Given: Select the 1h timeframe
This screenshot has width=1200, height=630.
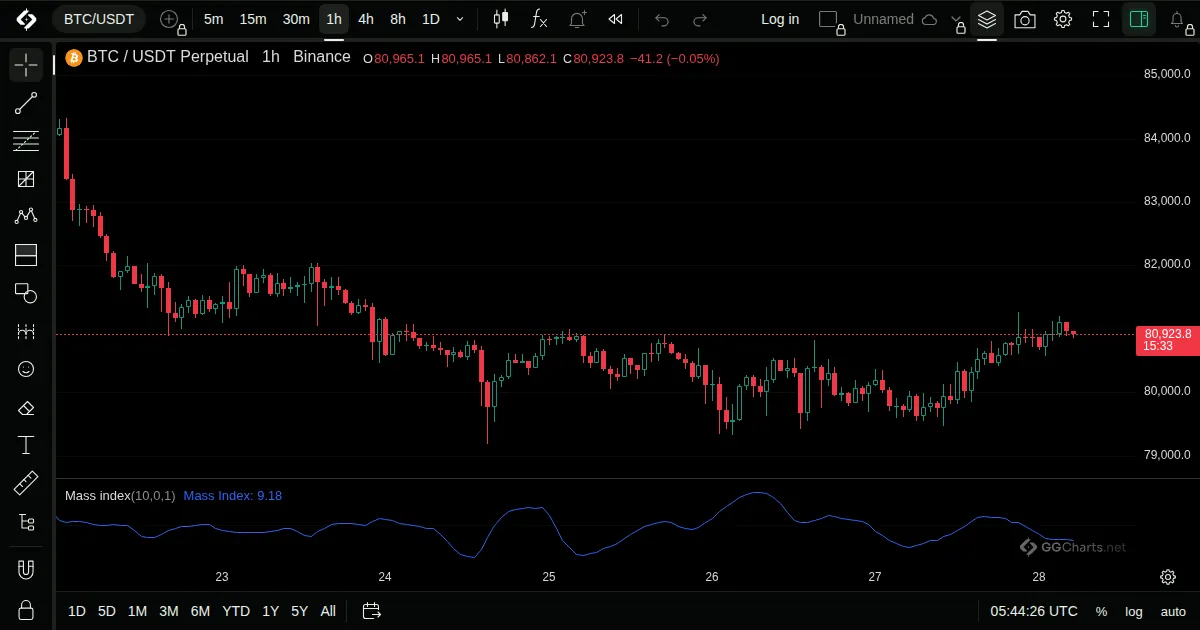Looking at the screenshot, I should point(334,19).
